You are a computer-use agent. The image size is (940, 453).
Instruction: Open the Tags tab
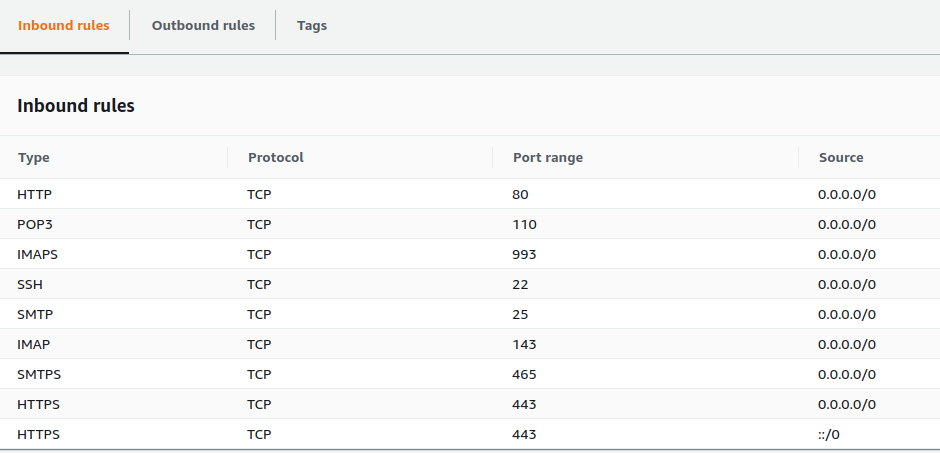[311, 26]
